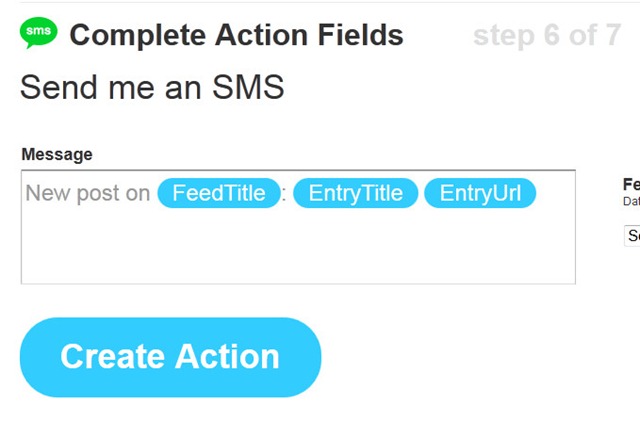The width and height of the screenshot is (640, 437).
Task: Click the cut-off bold 'Fe' label at right
Action: 631,184
